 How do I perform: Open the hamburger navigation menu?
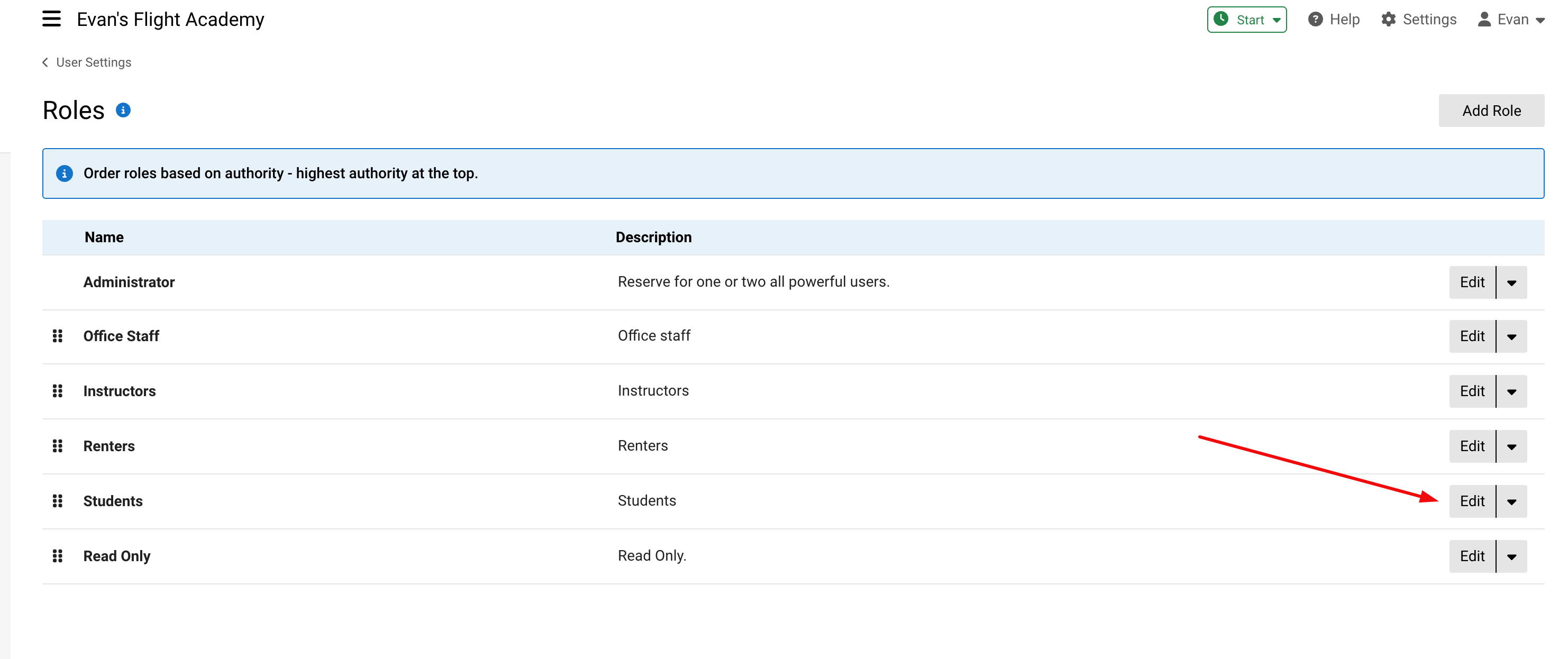51,19
